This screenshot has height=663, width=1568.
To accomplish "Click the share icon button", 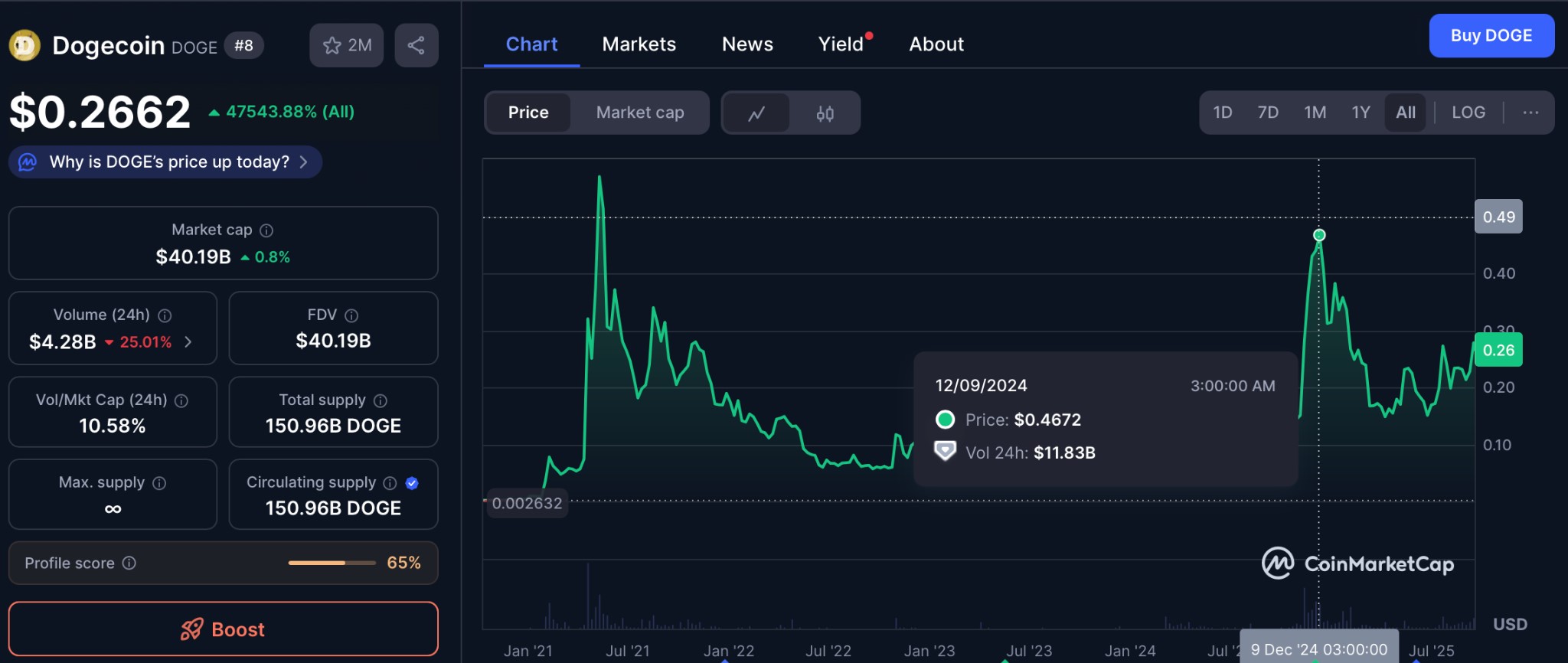I will 416,45.
